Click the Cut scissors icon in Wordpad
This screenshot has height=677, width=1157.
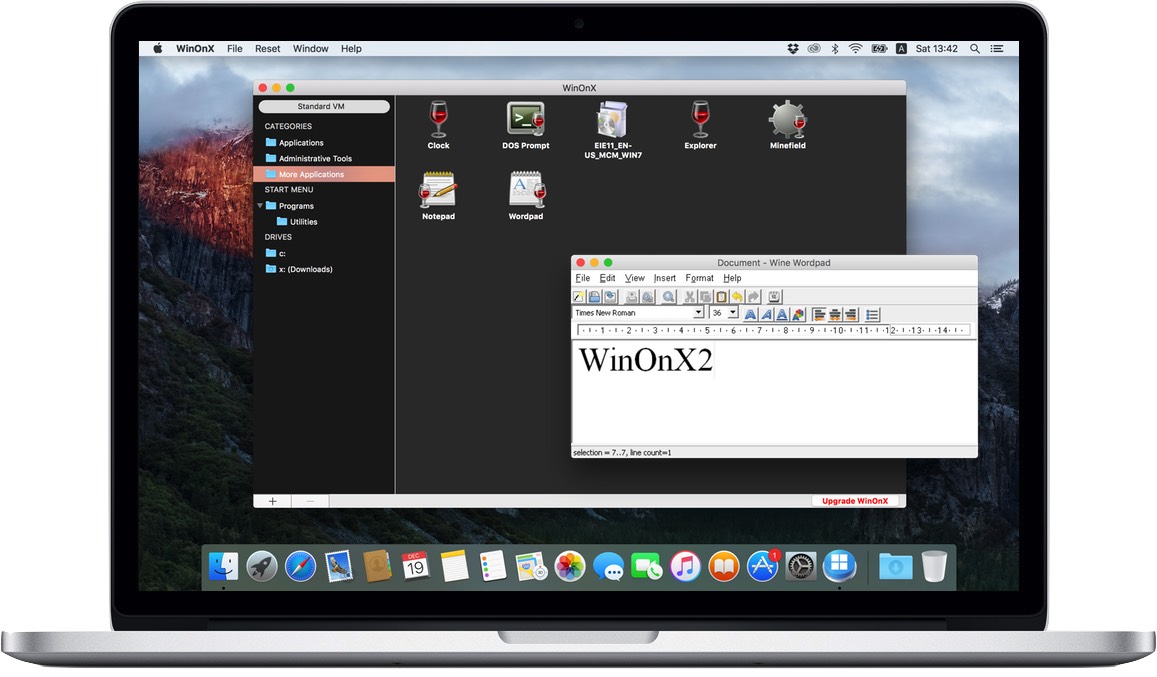tap(689, 297)
